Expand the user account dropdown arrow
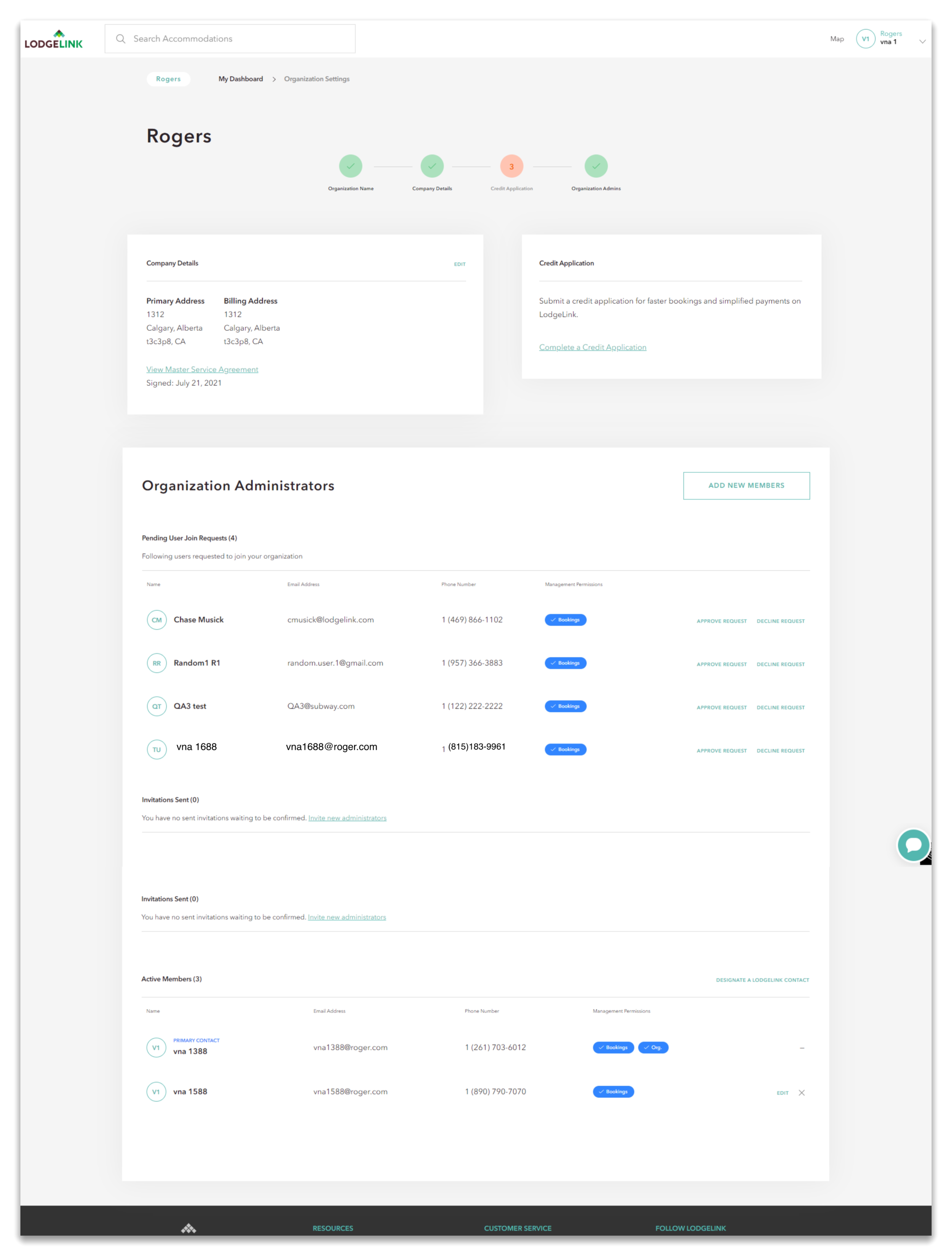Image resolution: width=952 pixels, height=1256 pixels. point(922,41)
